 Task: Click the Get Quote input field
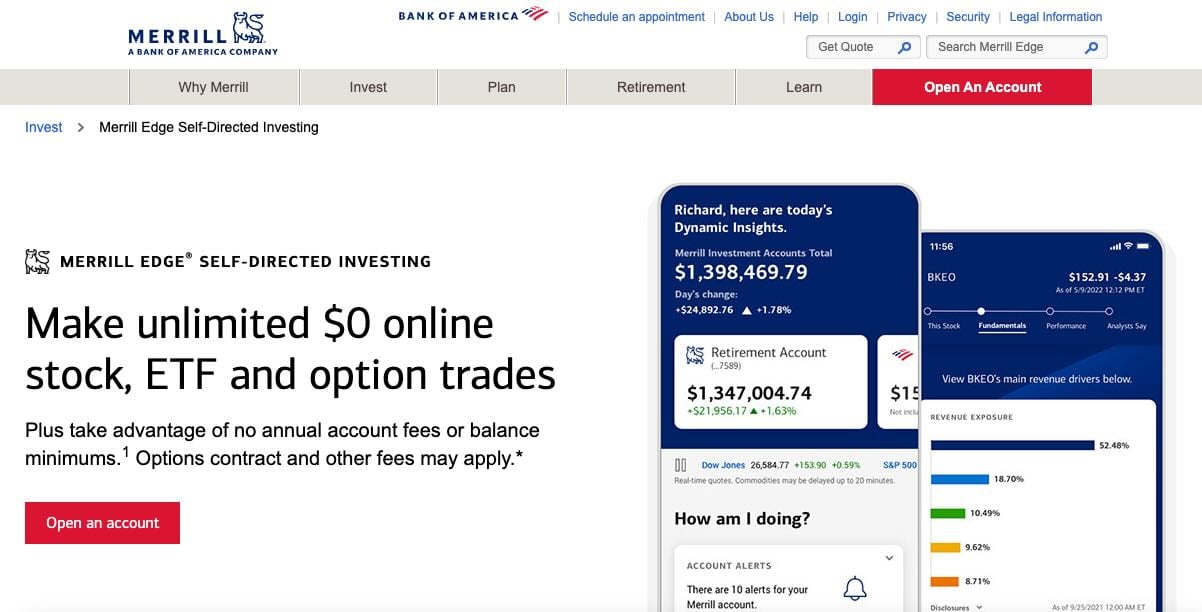[x=863, y=47]
